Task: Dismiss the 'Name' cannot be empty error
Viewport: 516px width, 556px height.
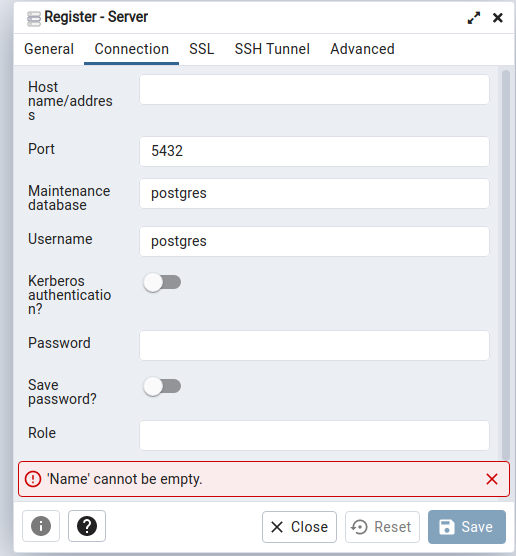Action: point(492,479)
